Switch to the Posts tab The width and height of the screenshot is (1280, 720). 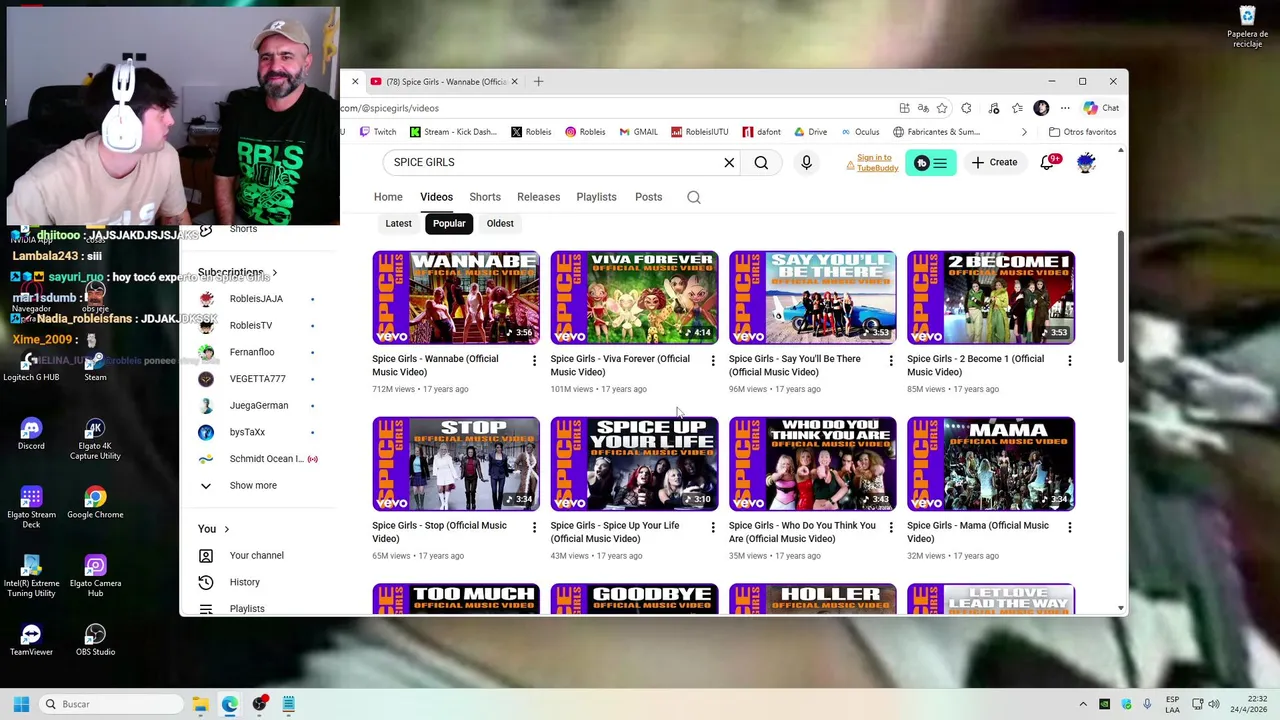[x=648, y=197]
